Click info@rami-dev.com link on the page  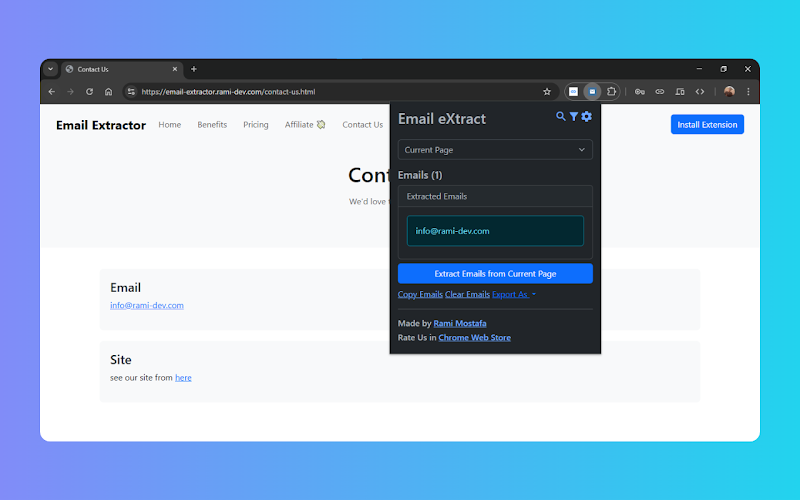[x=147, y=306]
